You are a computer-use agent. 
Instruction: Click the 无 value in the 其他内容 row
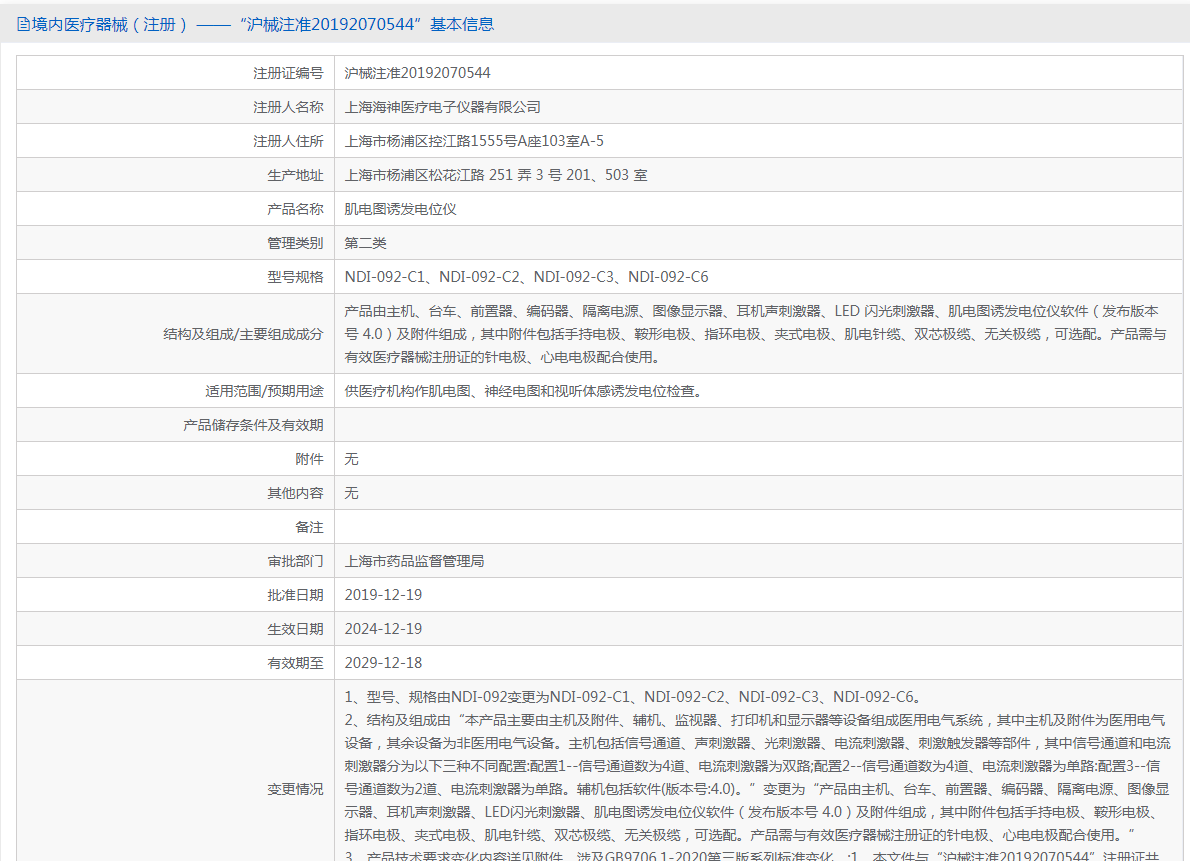pos(351,494)
